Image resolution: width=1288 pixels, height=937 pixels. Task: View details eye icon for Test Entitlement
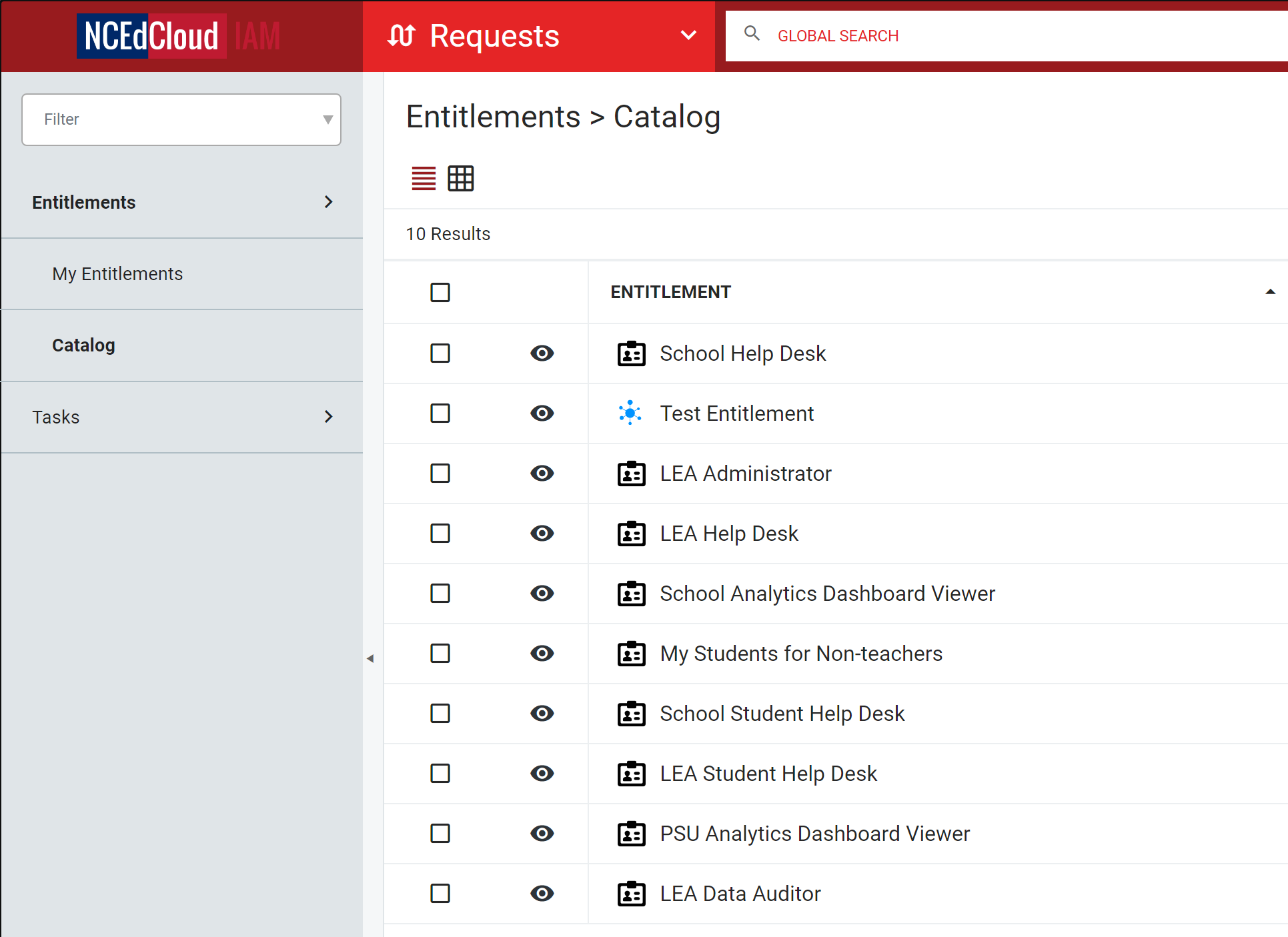tap(542, 413)
